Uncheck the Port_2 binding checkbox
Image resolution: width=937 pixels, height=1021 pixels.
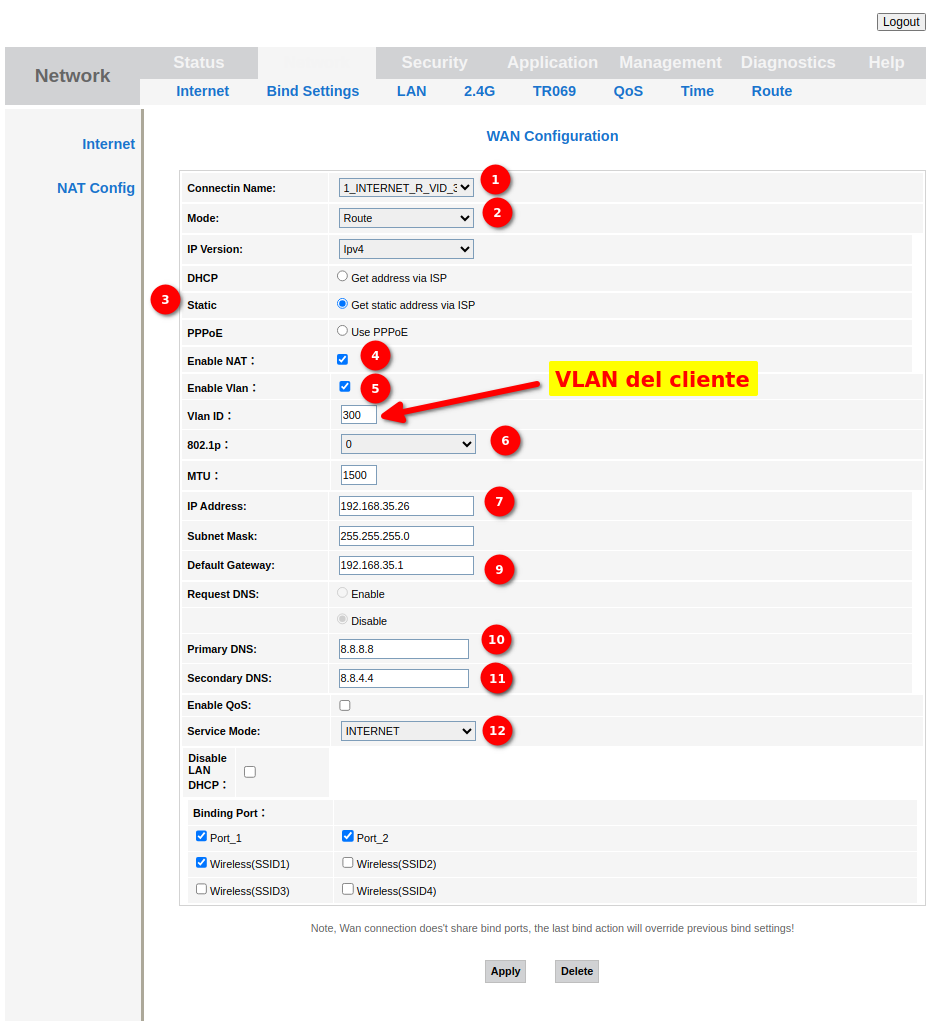[x=348, y=836]
